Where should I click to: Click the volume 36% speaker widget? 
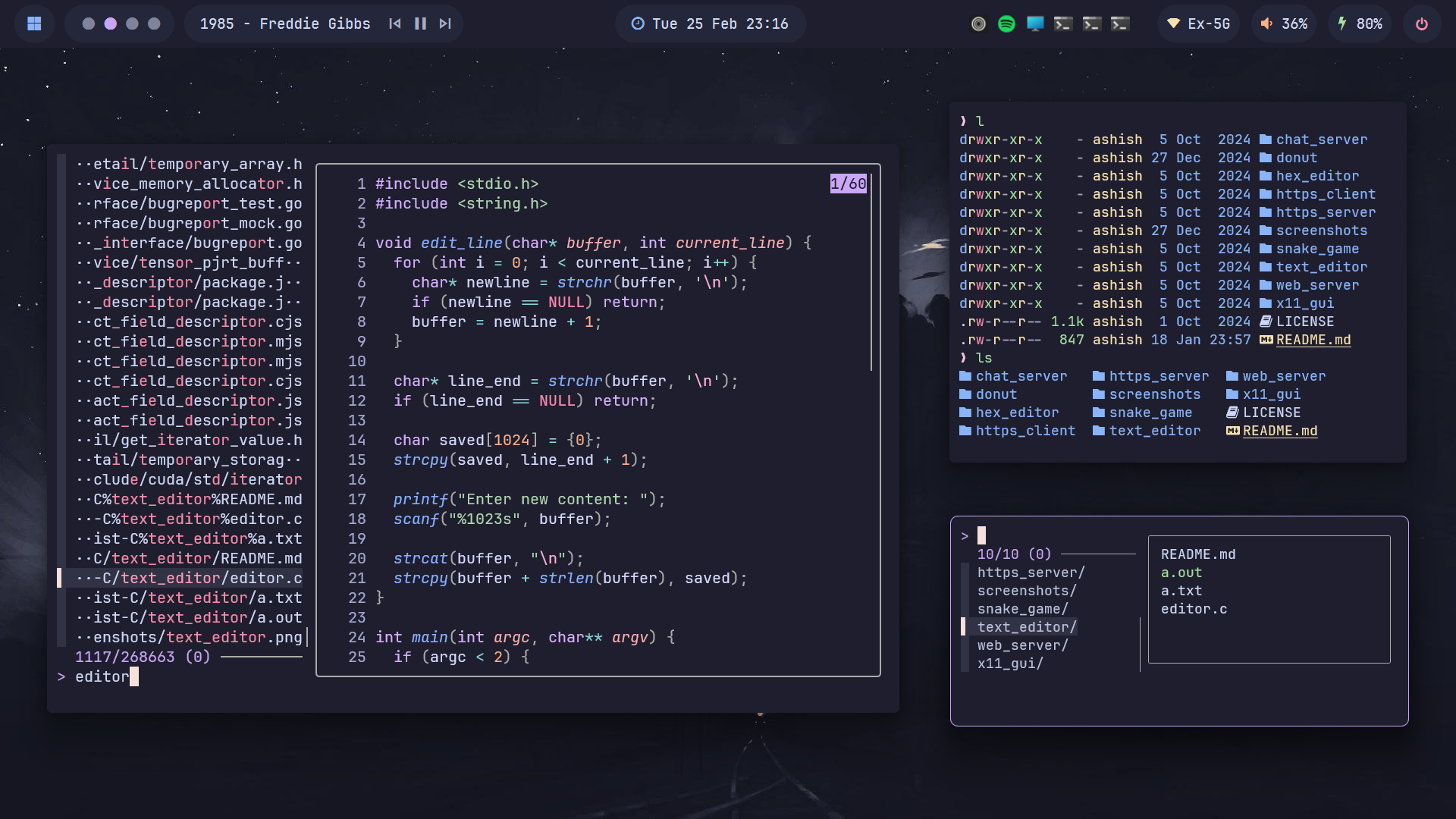[1284, 24]
